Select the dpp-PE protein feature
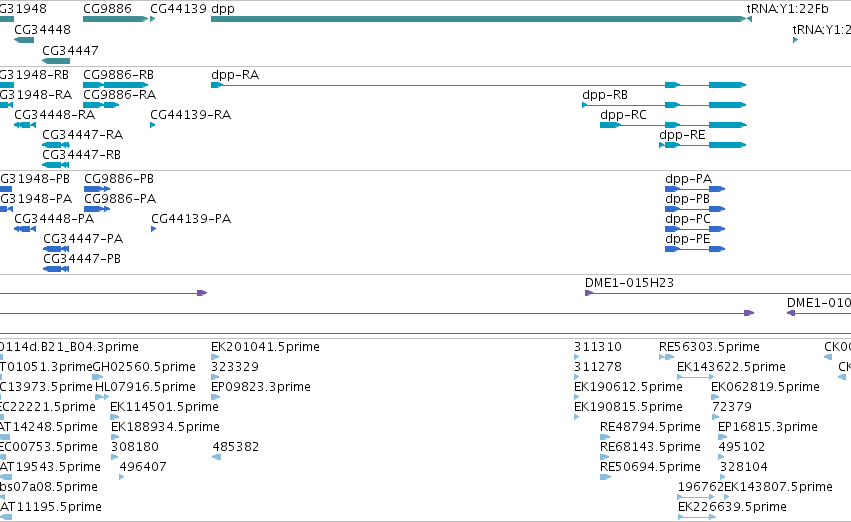This screenshot has width=851, height=522. click(x=695, y=249)
